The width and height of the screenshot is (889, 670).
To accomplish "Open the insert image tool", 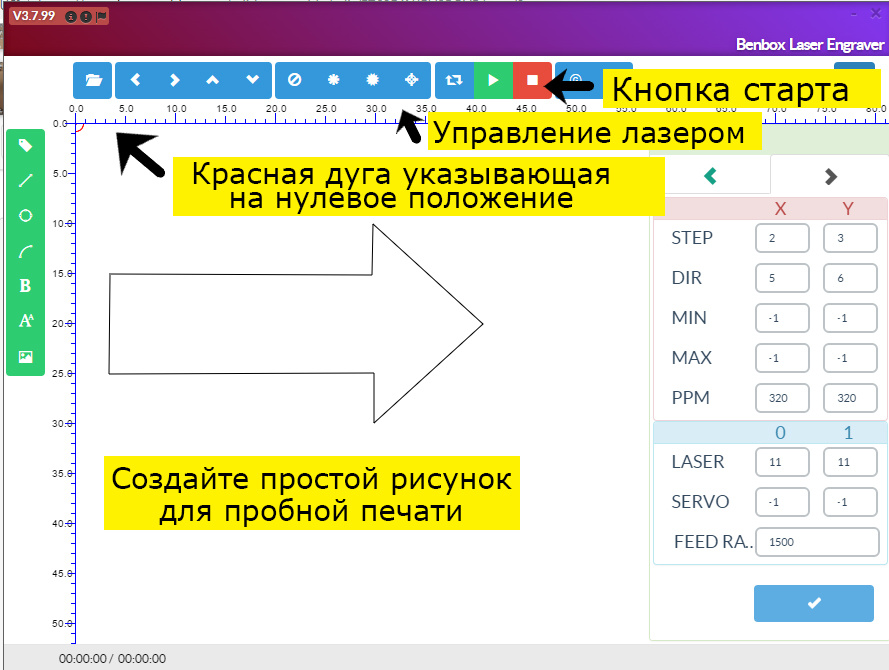I will pyautogui.click(x=26, y=357).
